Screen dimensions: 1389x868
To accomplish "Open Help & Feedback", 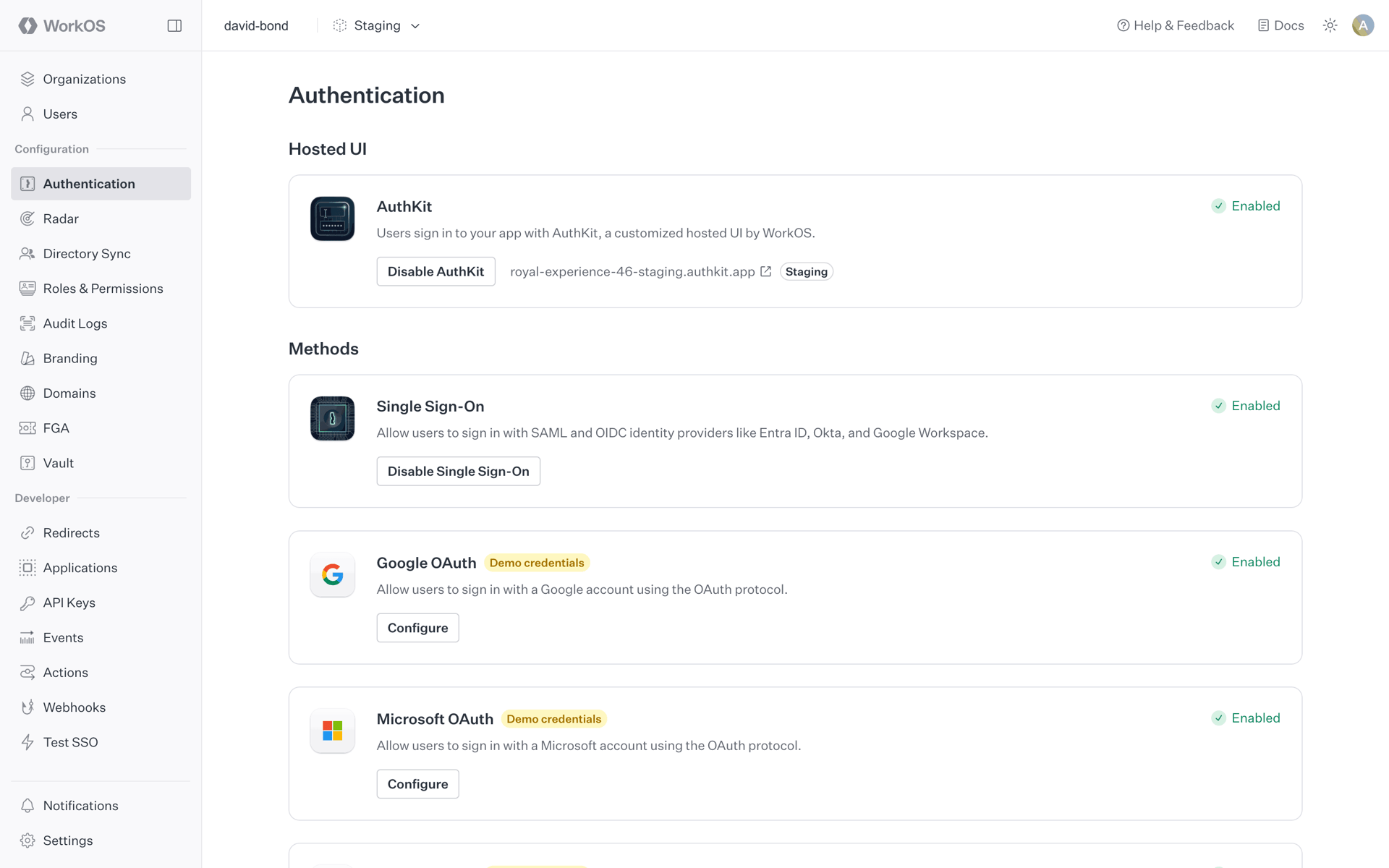I will tap(1176, 25).
